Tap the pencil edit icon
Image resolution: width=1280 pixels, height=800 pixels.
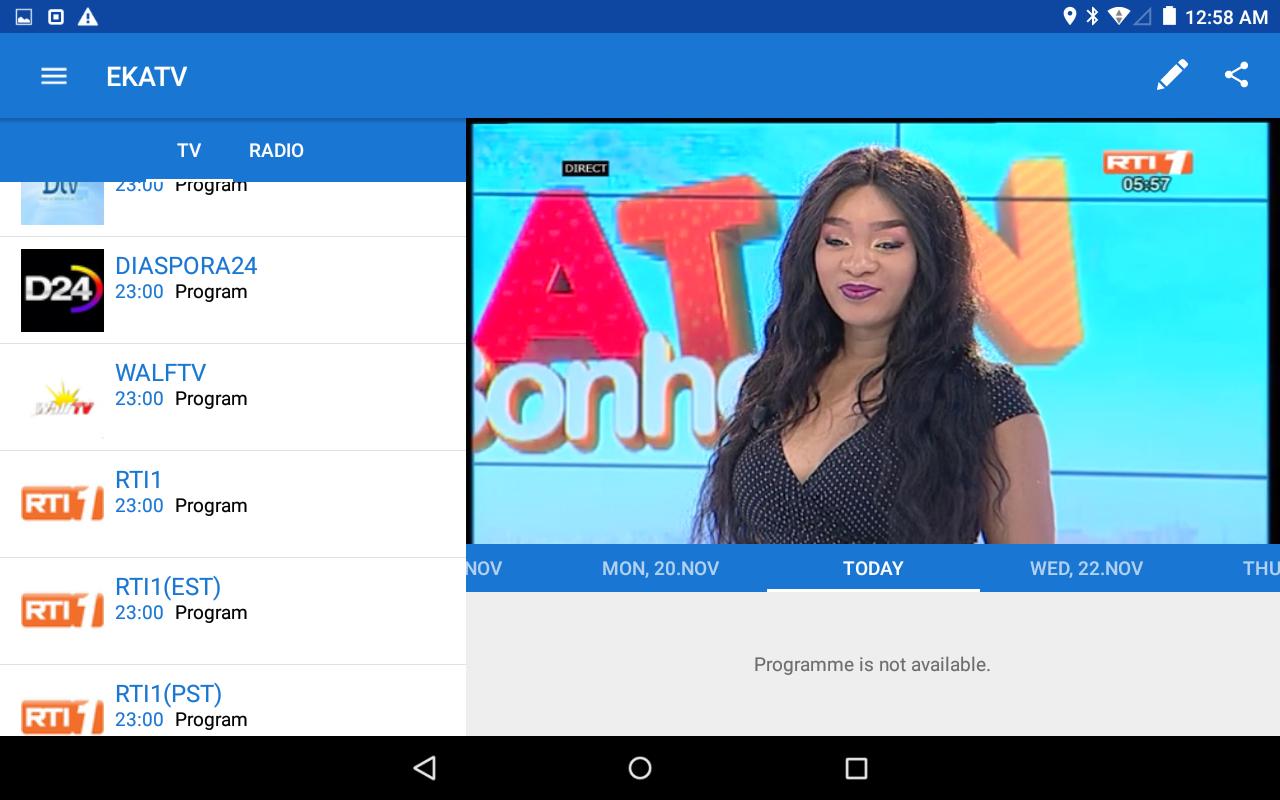pos(1172,75)
